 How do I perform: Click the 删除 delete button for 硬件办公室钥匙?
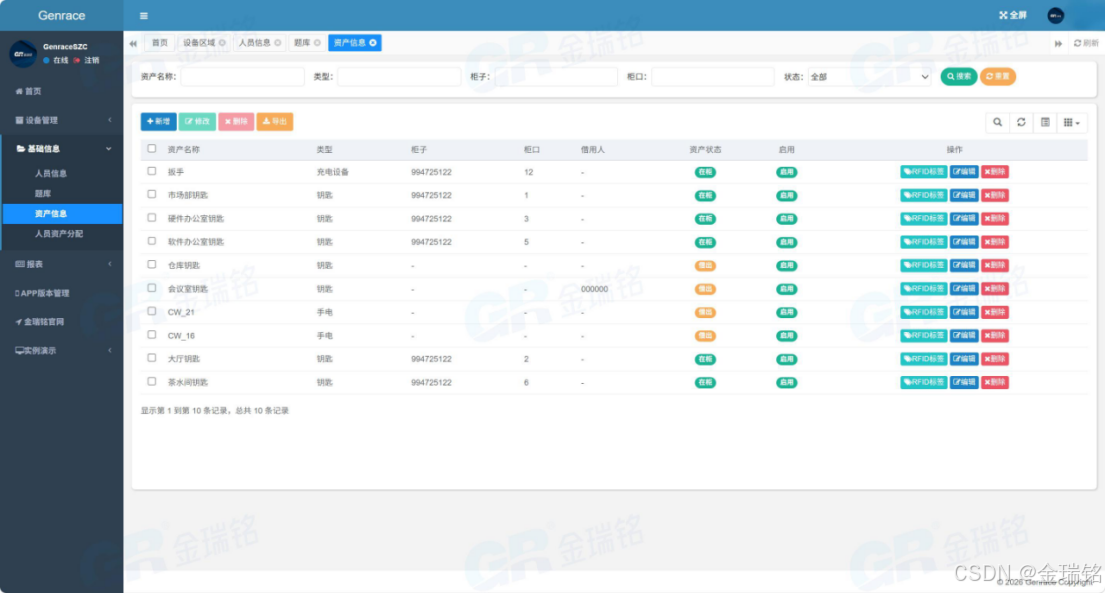click(x=995, y=219)
